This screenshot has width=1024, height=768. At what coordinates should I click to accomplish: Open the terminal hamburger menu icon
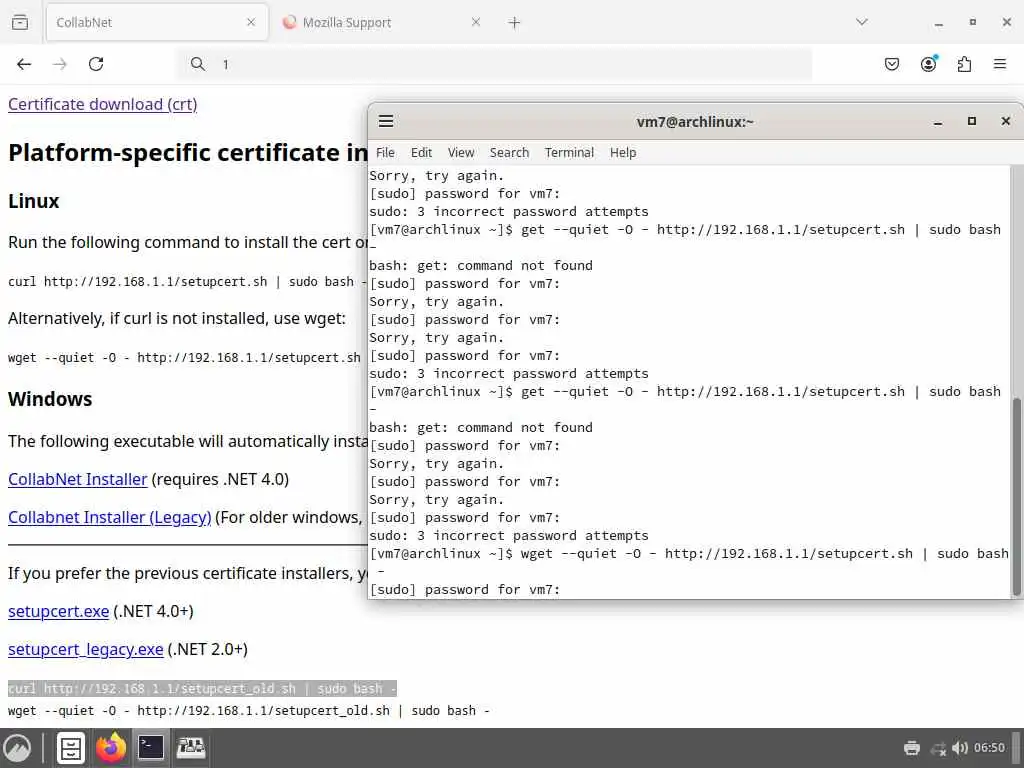tap(386, 121)
